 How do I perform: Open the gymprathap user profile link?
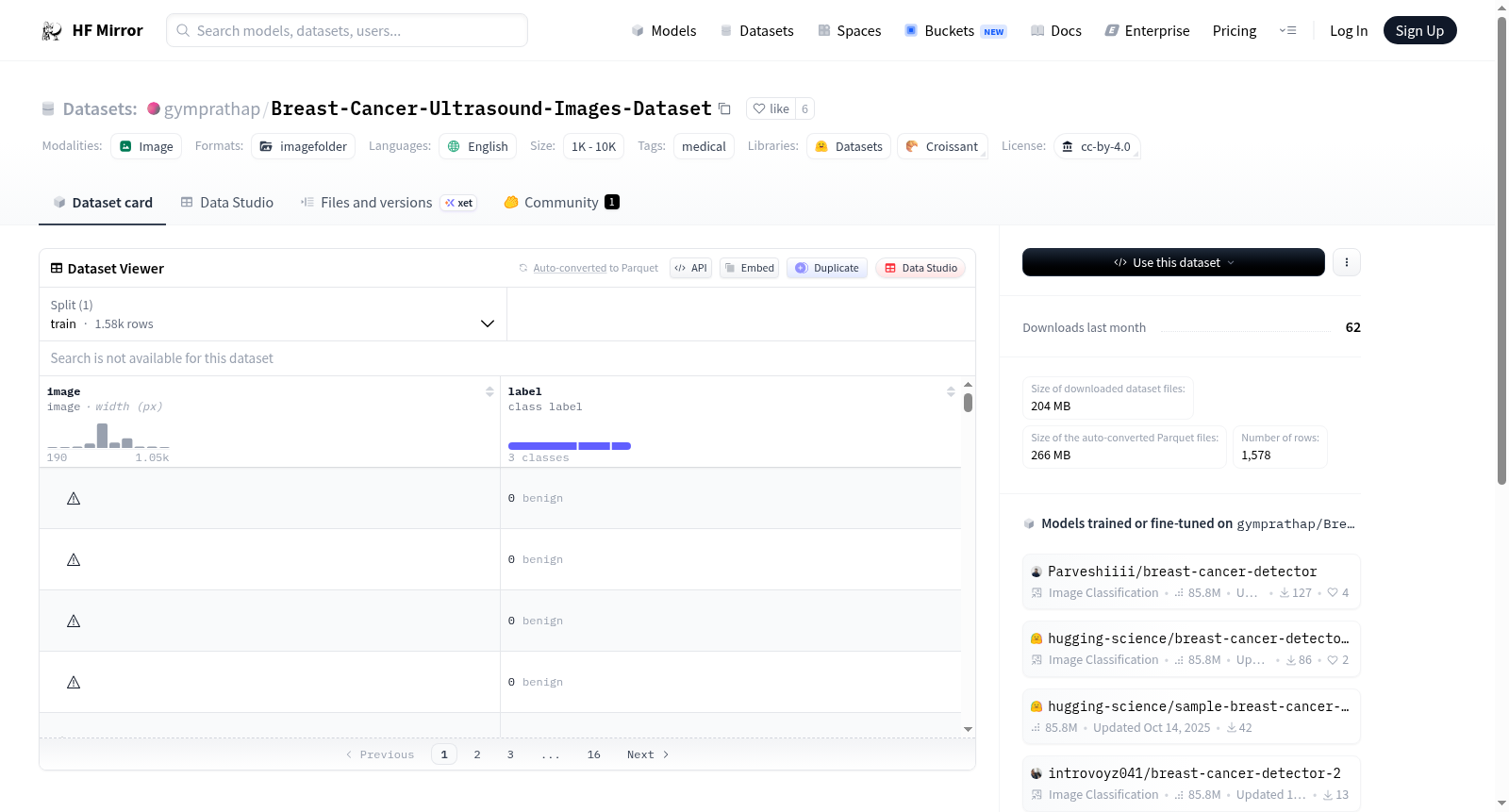click(x=212, y=108)
